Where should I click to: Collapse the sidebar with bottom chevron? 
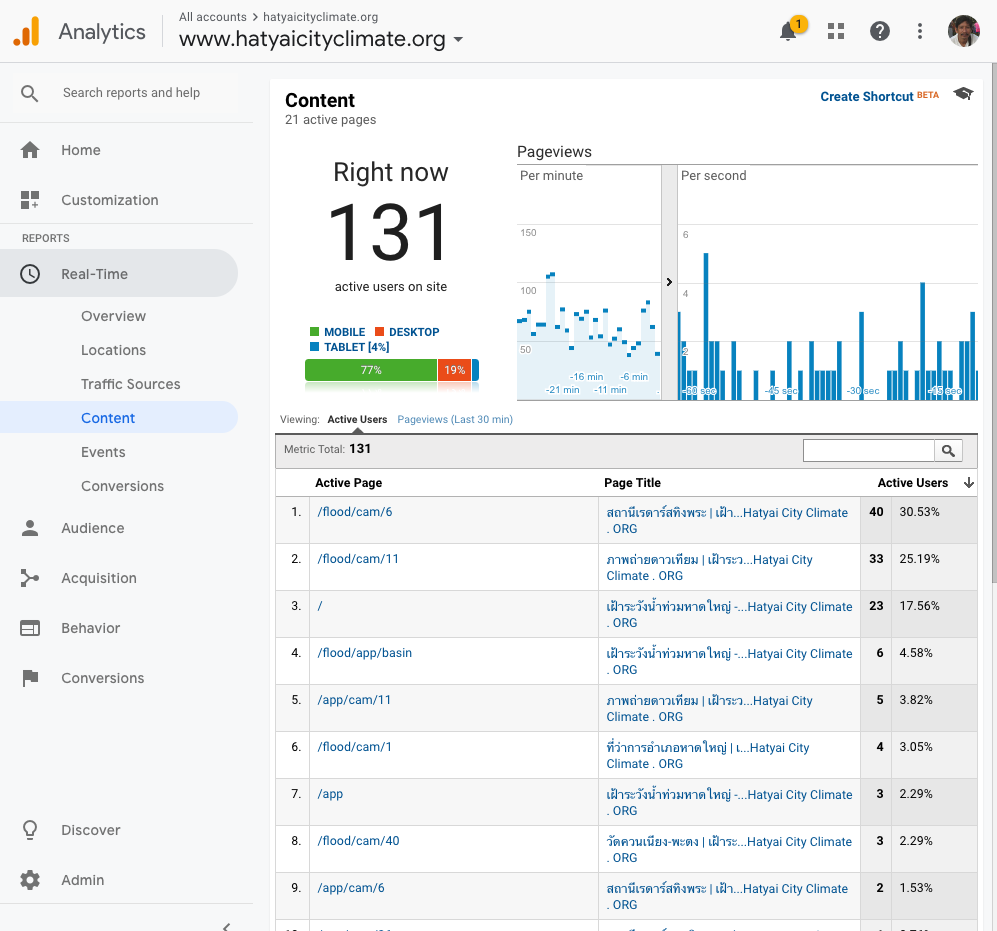pos(226,927)
